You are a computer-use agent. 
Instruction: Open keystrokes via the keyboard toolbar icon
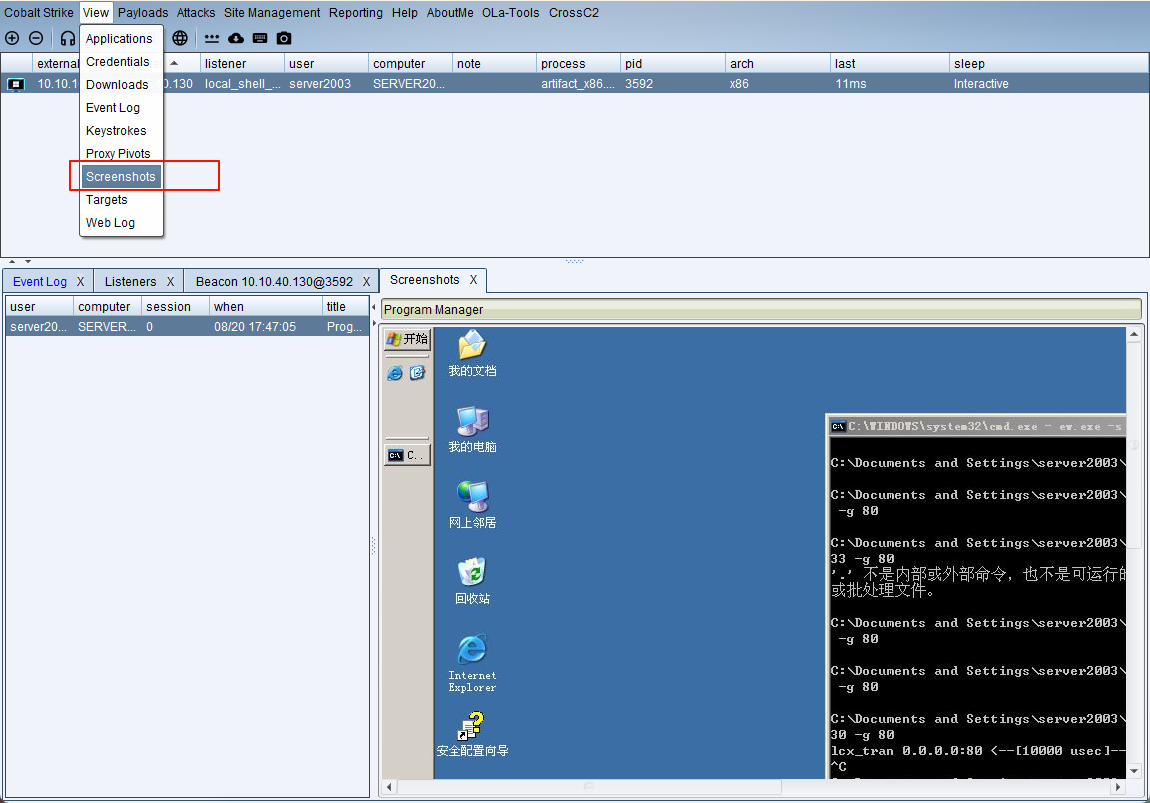tap(260, 38)
